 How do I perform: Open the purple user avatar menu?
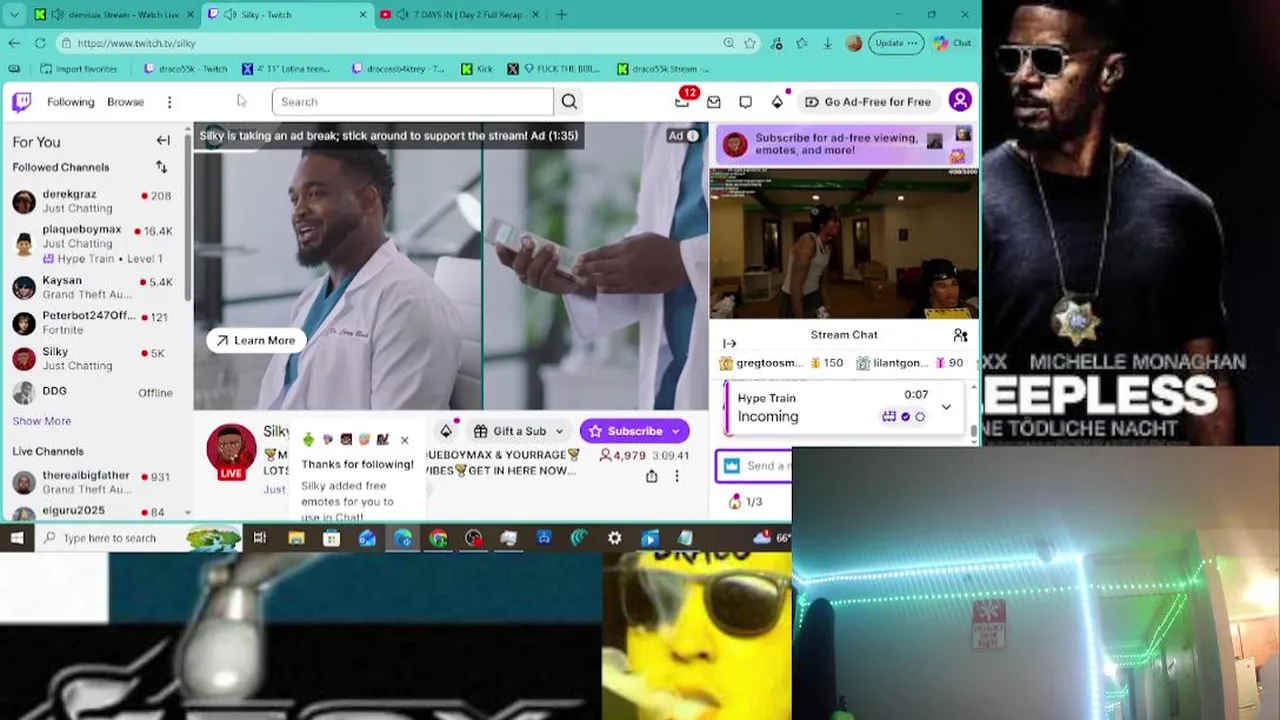click(960, 100)
